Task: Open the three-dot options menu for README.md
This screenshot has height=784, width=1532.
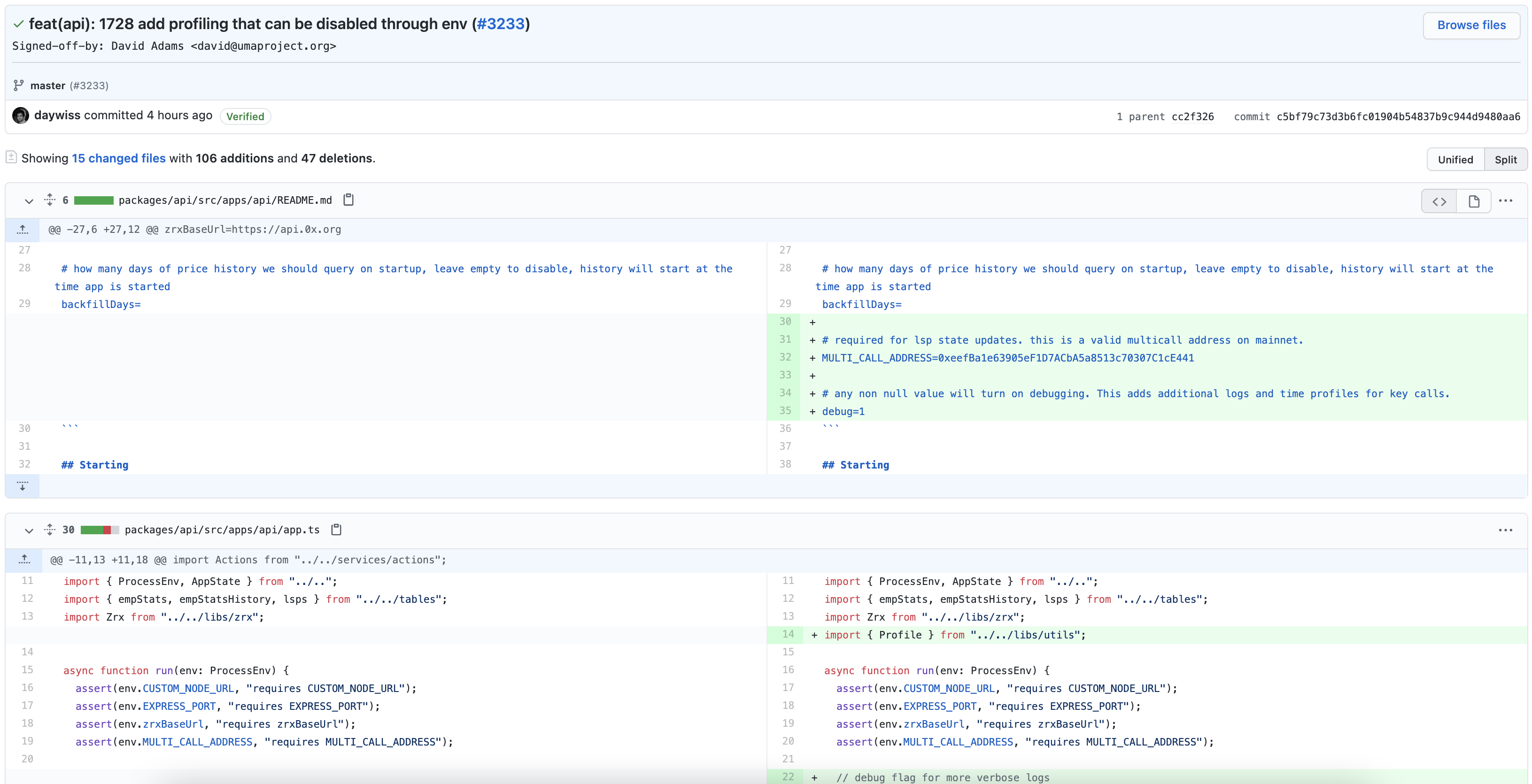Action: [x=1505, y=201]
